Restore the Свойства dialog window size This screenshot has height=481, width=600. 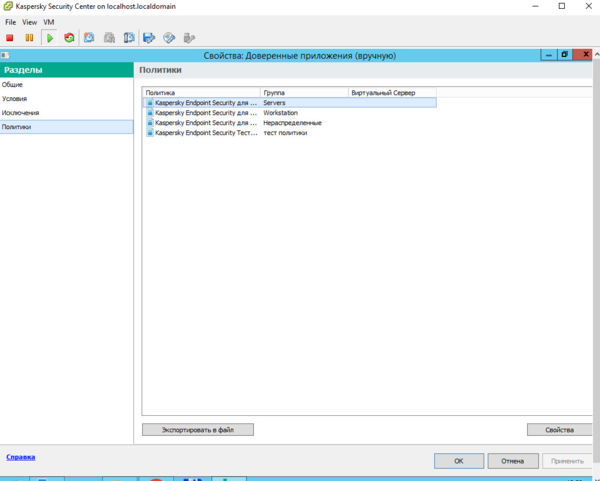coord(564,55)
